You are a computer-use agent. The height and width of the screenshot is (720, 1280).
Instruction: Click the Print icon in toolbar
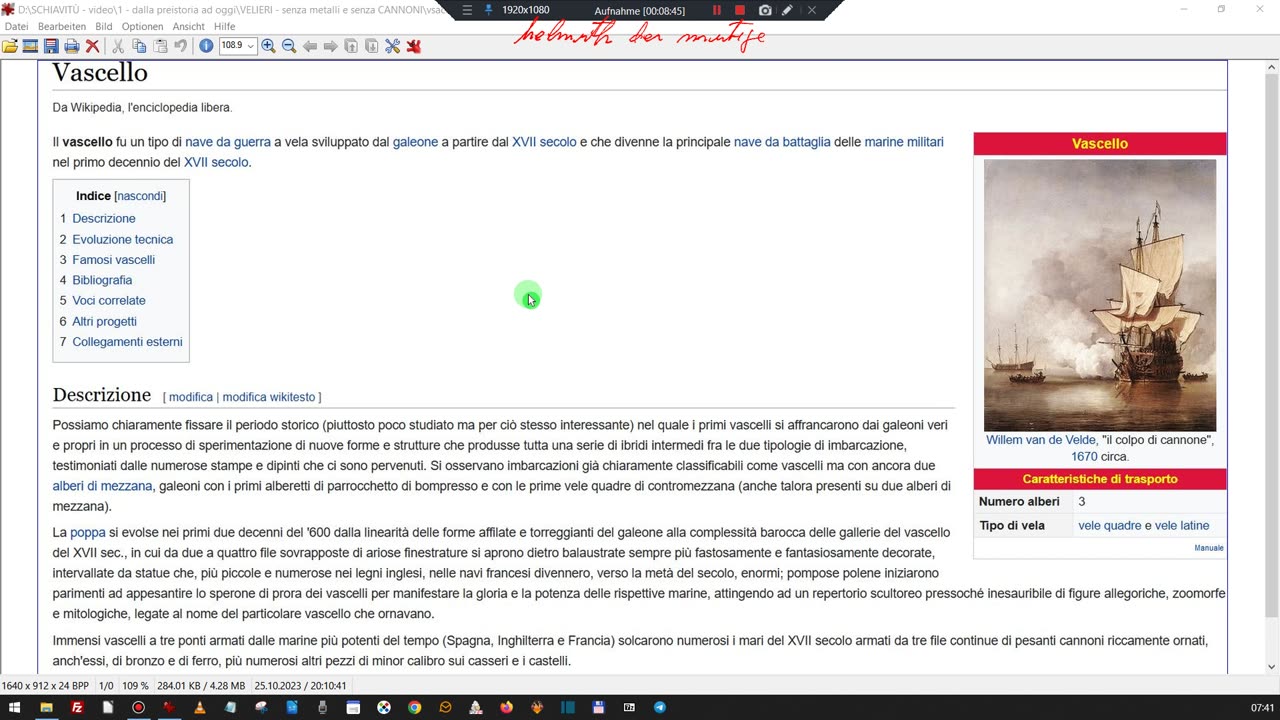[x=71, y=46]
